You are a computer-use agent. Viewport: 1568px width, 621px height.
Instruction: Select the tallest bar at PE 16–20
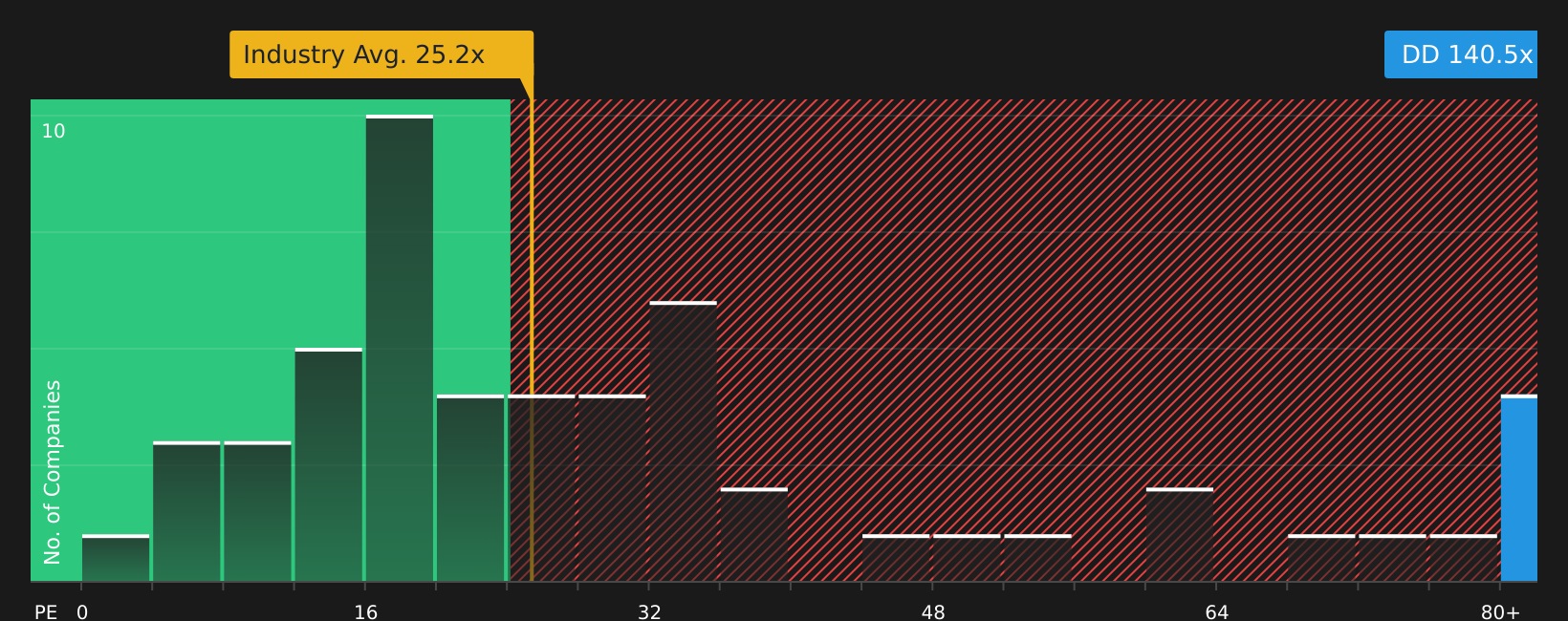(x=400, y=348)
